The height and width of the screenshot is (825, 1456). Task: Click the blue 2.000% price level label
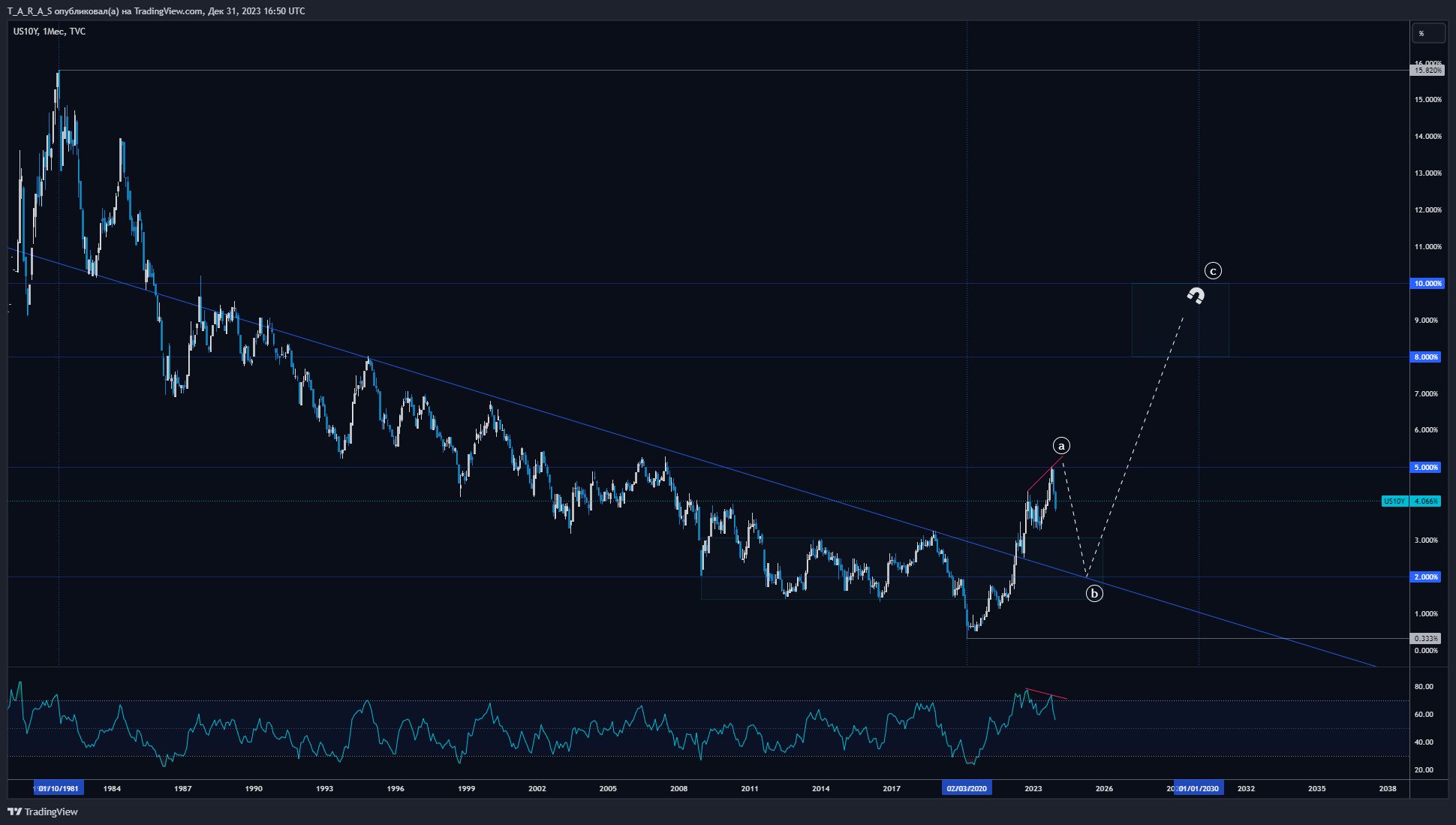(x=1426, y=577)
